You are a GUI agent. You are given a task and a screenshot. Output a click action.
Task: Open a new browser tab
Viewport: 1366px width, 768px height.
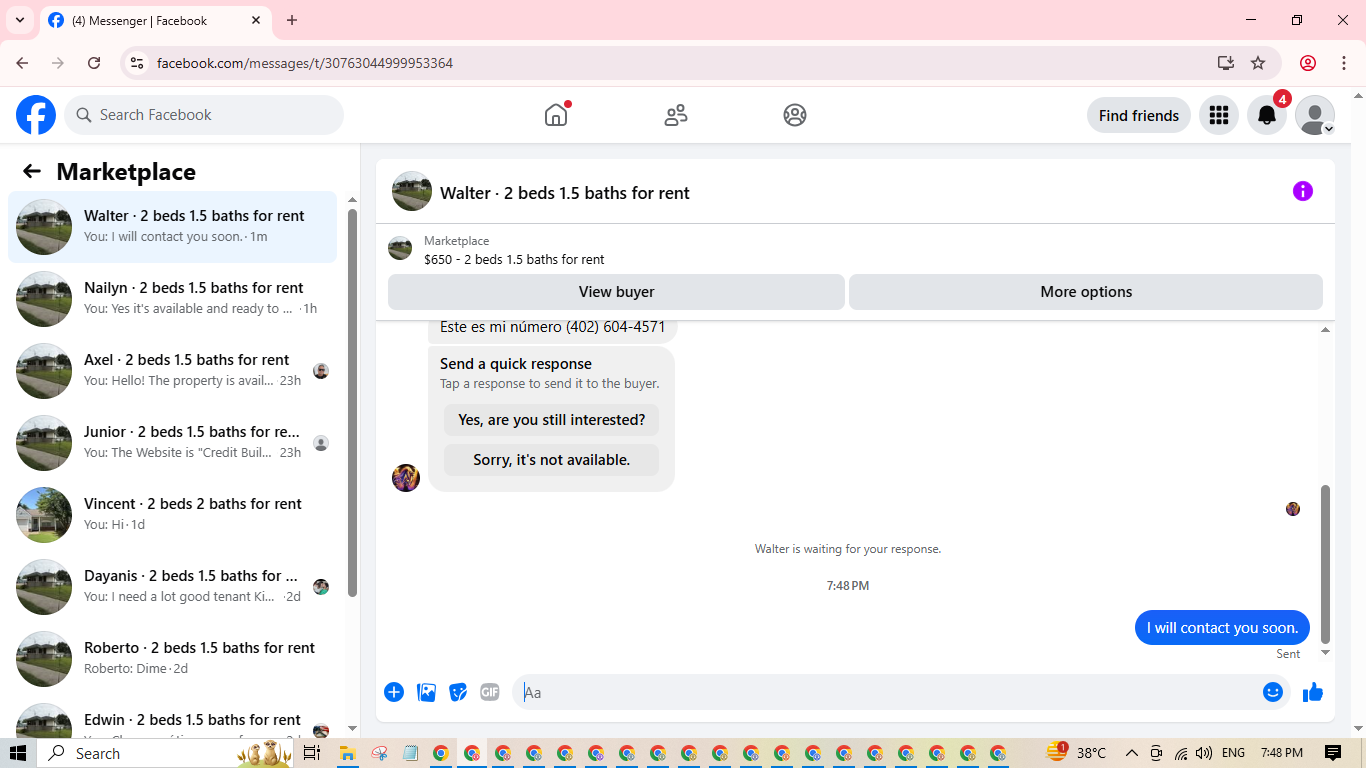click(292, 20)
